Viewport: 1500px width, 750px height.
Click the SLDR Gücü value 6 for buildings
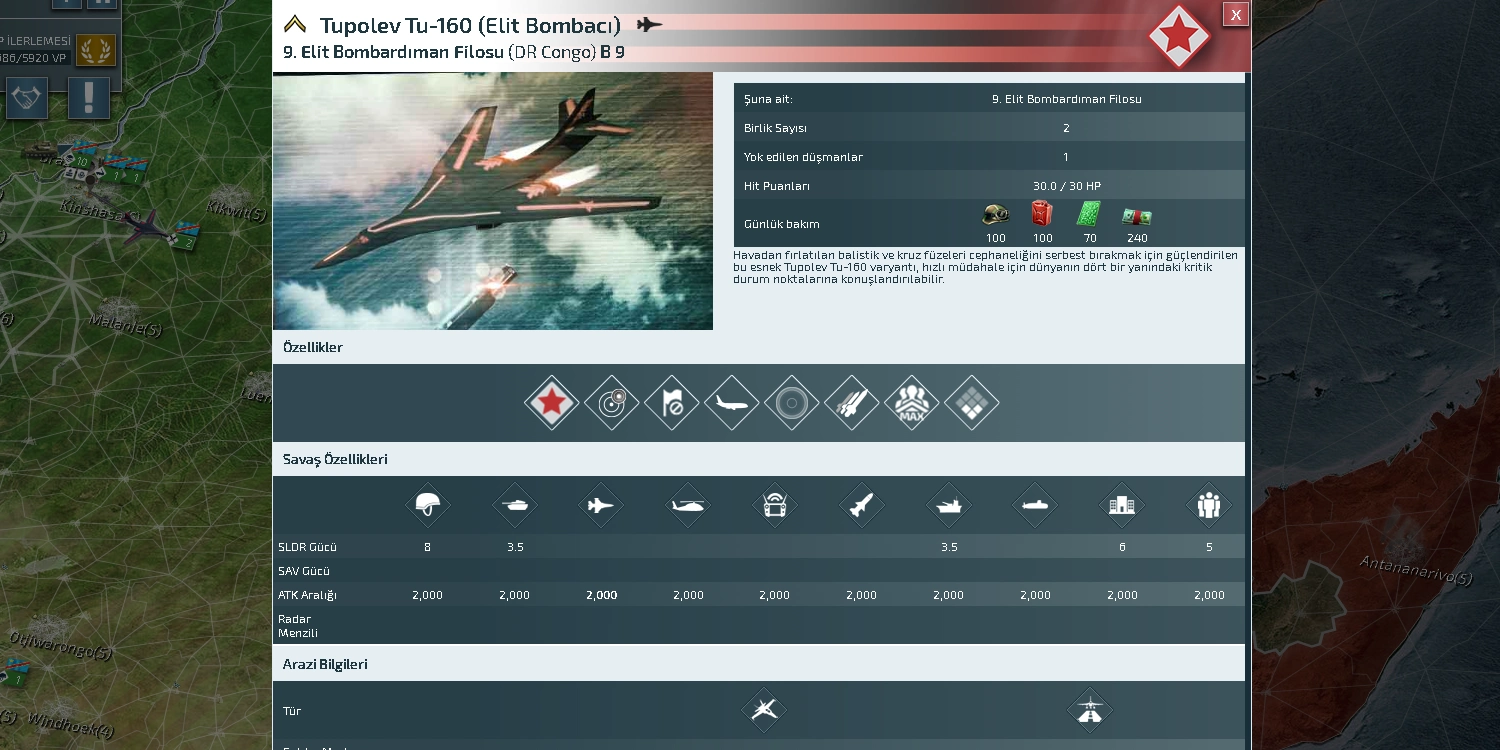pos(1122,547)
